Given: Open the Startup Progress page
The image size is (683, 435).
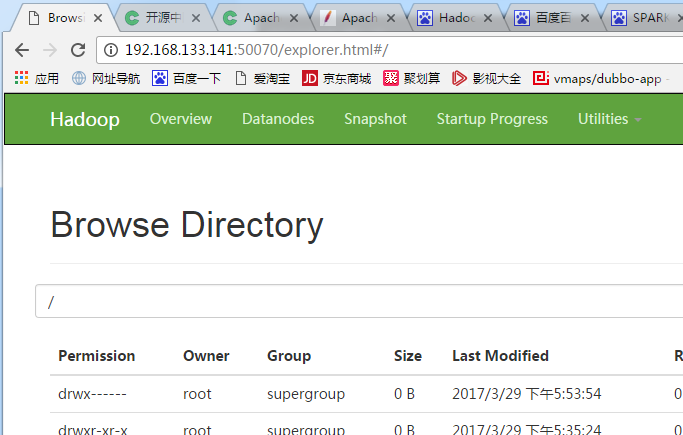Looking at the screenshot, I should pyautogui.click(x=492, y=119).
